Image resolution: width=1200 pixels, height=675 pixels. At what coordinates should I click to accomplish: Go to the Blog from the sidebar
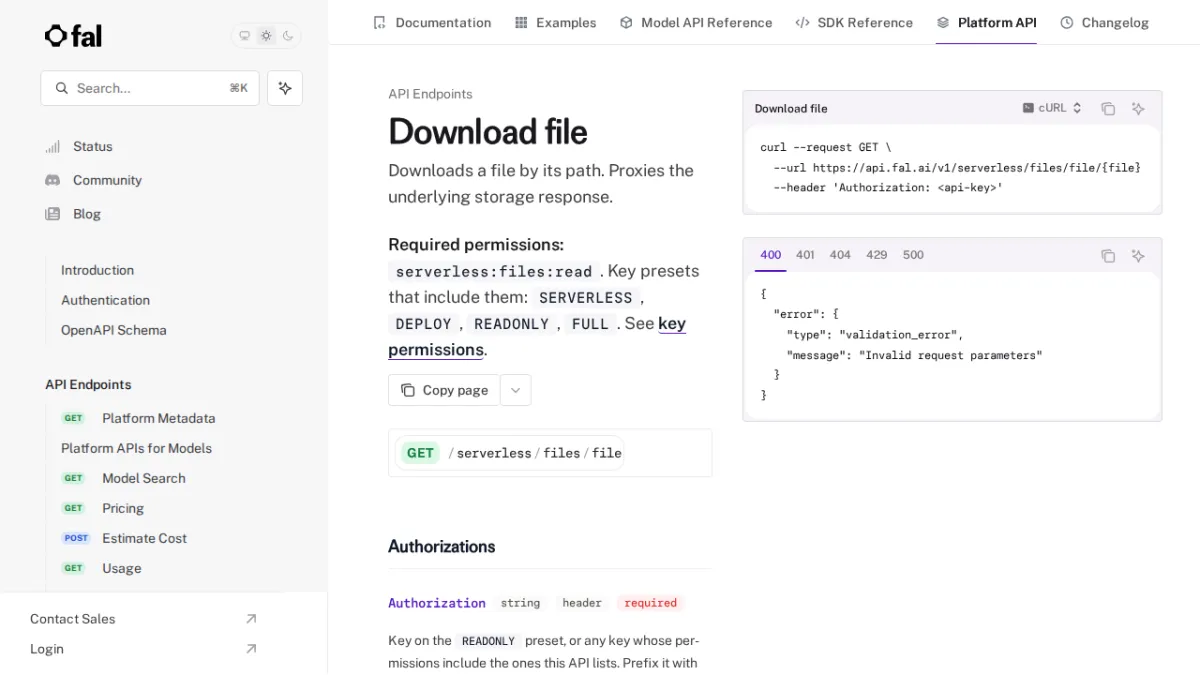pyautogui.click(x=73, y=214)
